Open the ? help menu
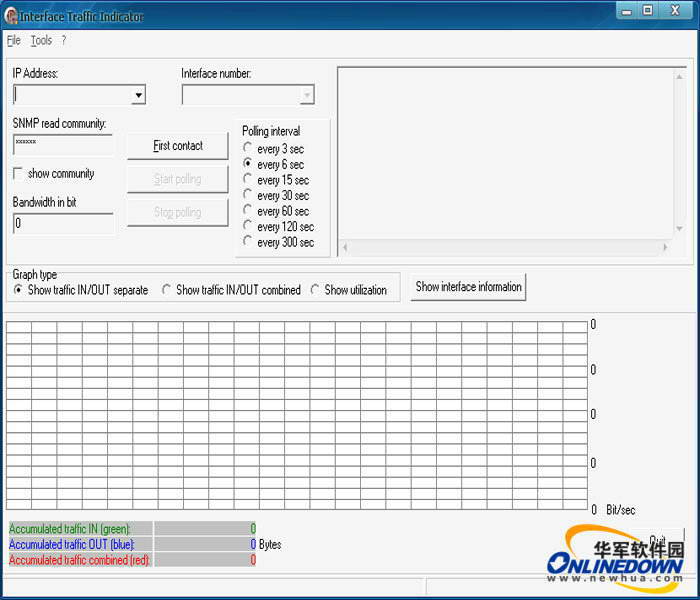This screenshot has width=700, height=600. (64, 41)
